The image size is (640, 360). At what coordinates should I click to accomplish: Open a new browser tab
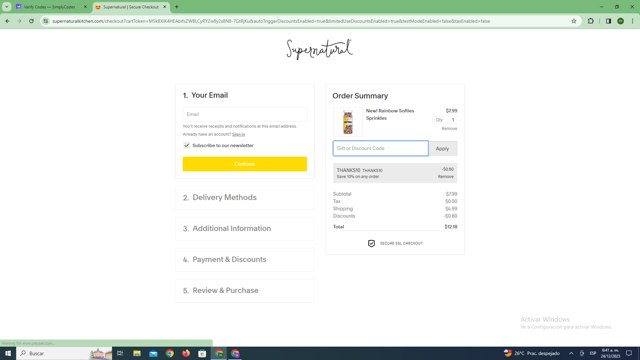coord(176,7)
